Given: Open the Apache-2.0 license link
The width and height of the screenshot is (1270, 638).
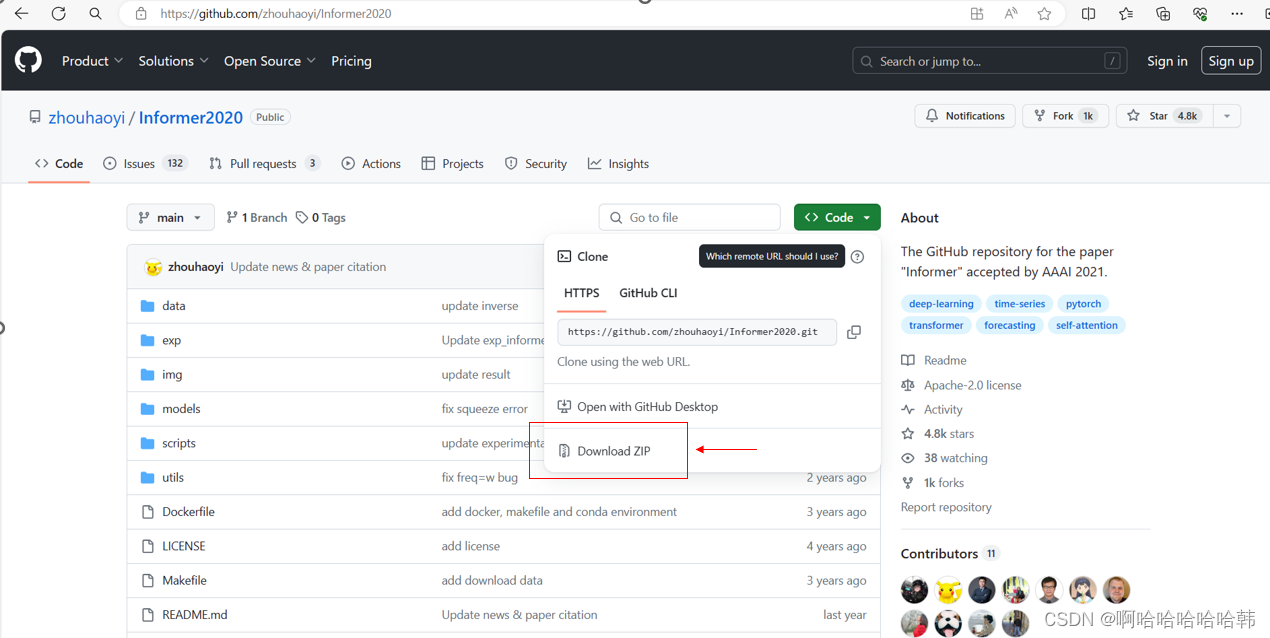Looking at the screenshot, I should tap(972, 385).
